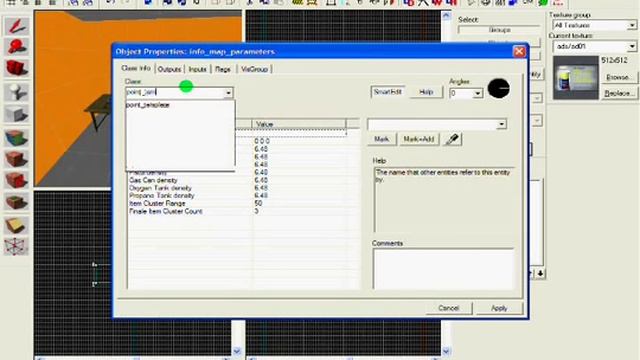Activate the red Magnify tool
This screenshot has height=360, width=640.
coord(16,47)
